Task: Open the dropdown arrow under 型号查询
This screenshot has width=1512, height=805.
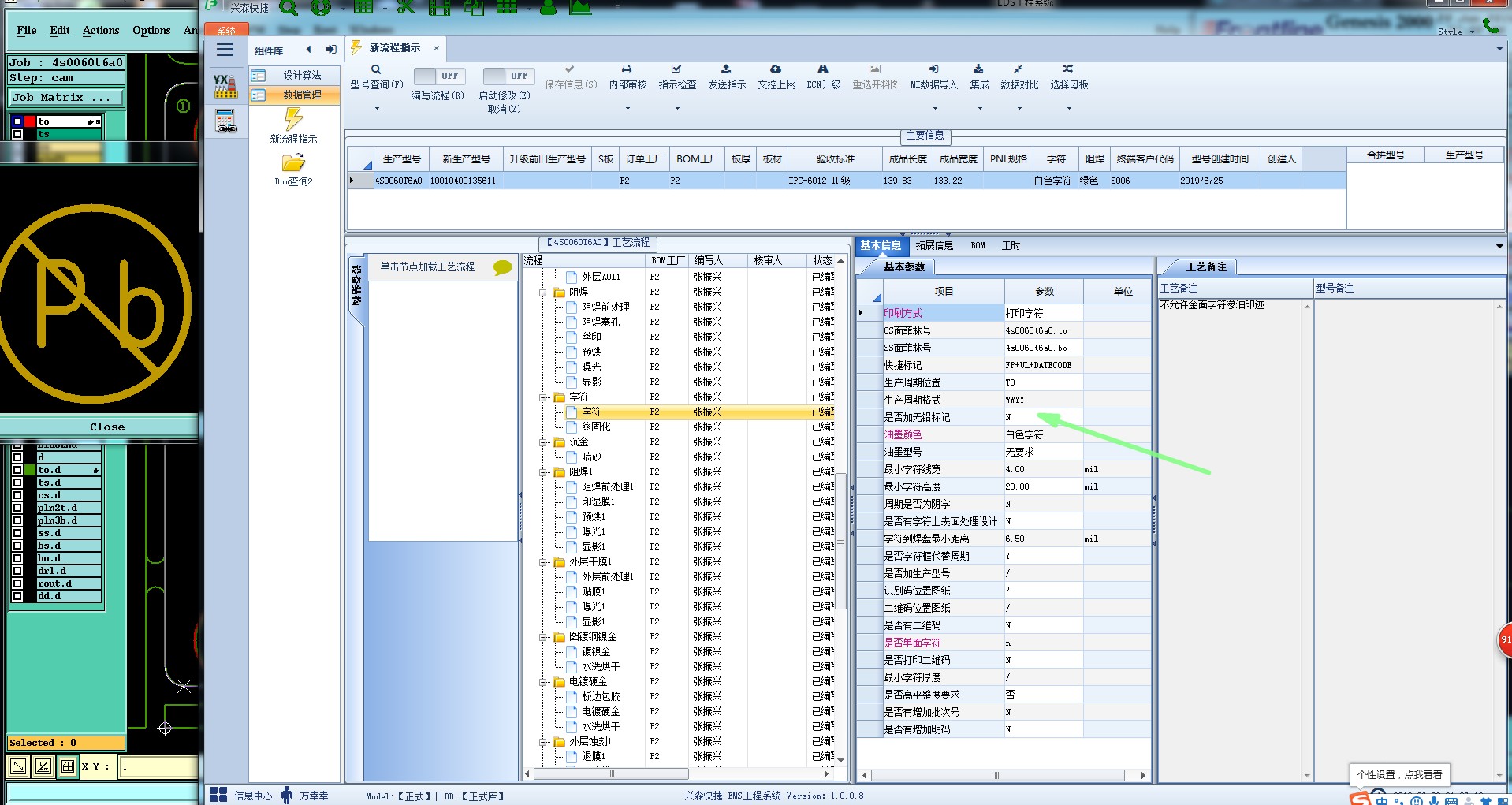Action: pyautogui.click(x=377, y=109)
